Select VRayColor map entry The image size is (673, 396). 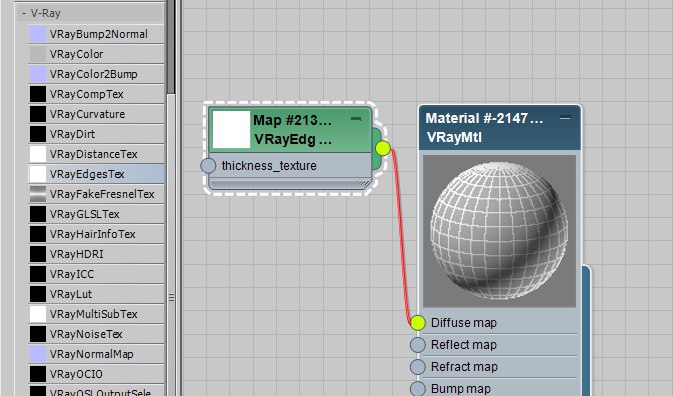click(x=96, y=54)
